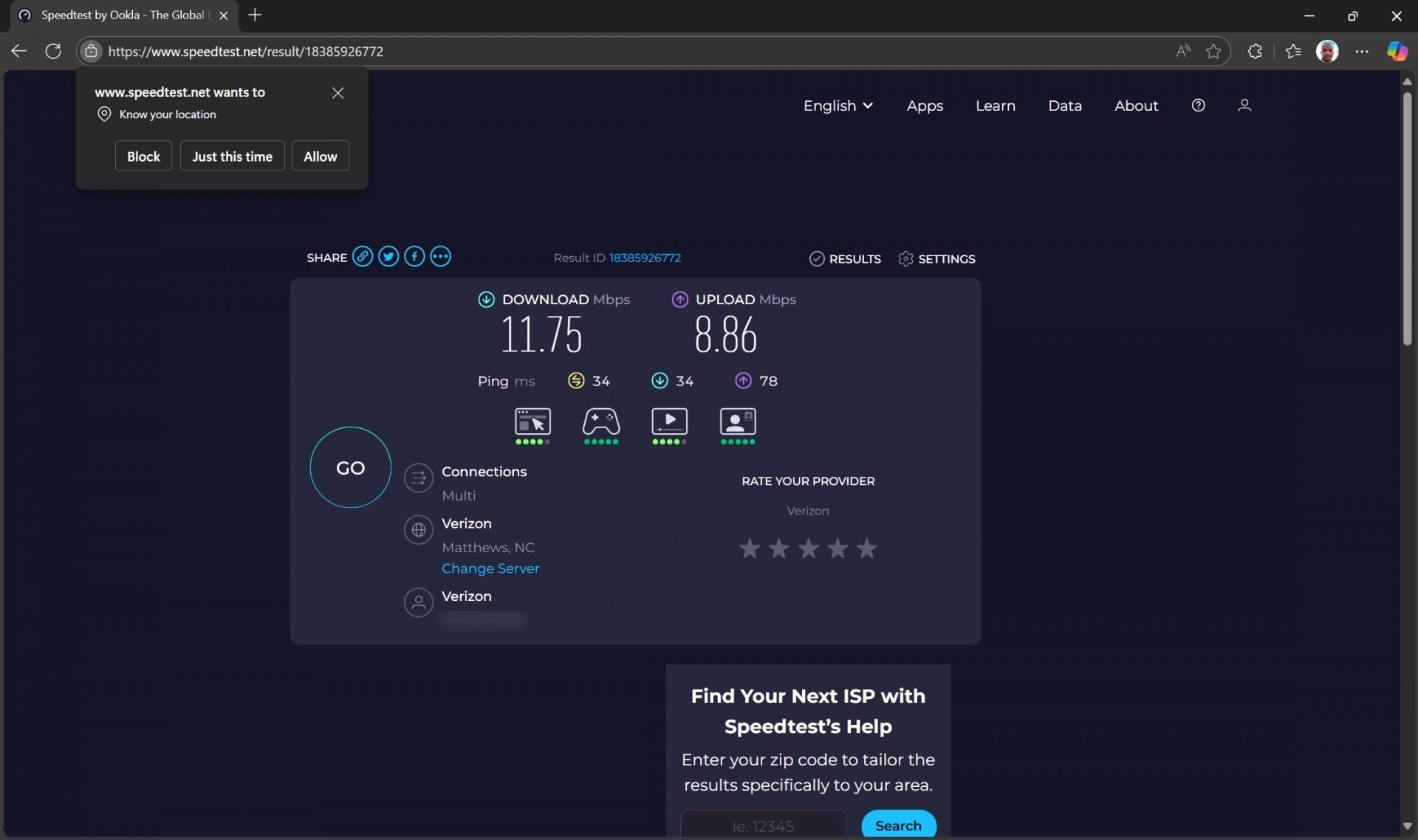Image resolution: width=1418 pixels, height=840 pixels.
Task: Rate Verizon three stars
Action: point(808,548)
